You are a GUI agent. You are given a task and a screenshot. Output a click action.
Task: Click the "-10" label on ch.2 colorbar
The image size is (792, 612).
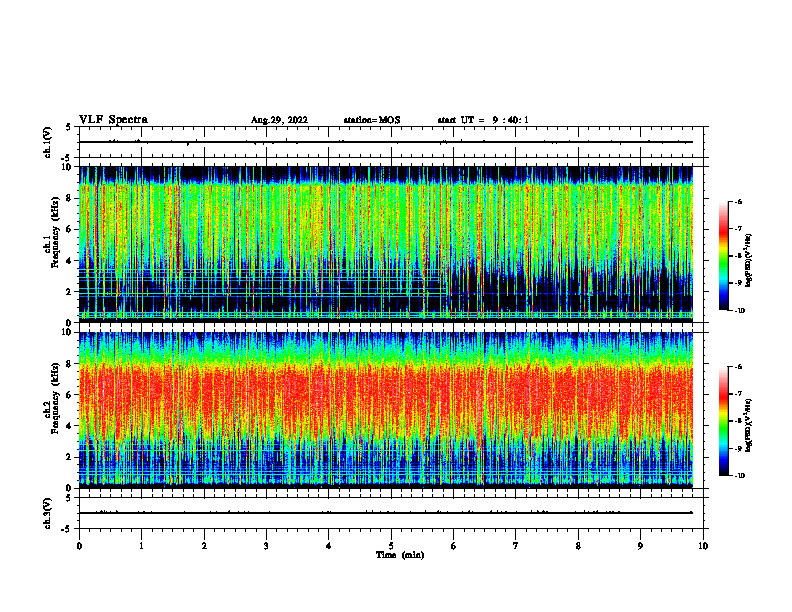pos(740,476)
